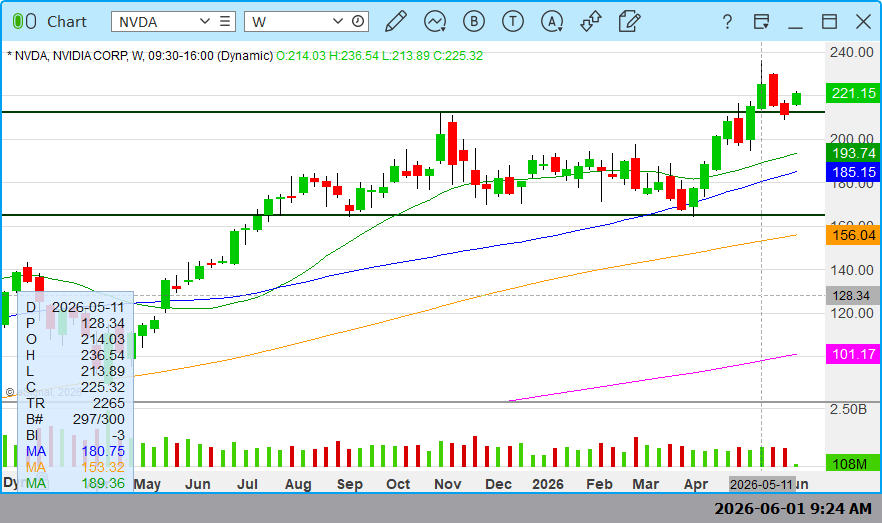The image size is (882, 523).
Task: Click the clock icon in interval box
Action: click(x=357, y=21)
